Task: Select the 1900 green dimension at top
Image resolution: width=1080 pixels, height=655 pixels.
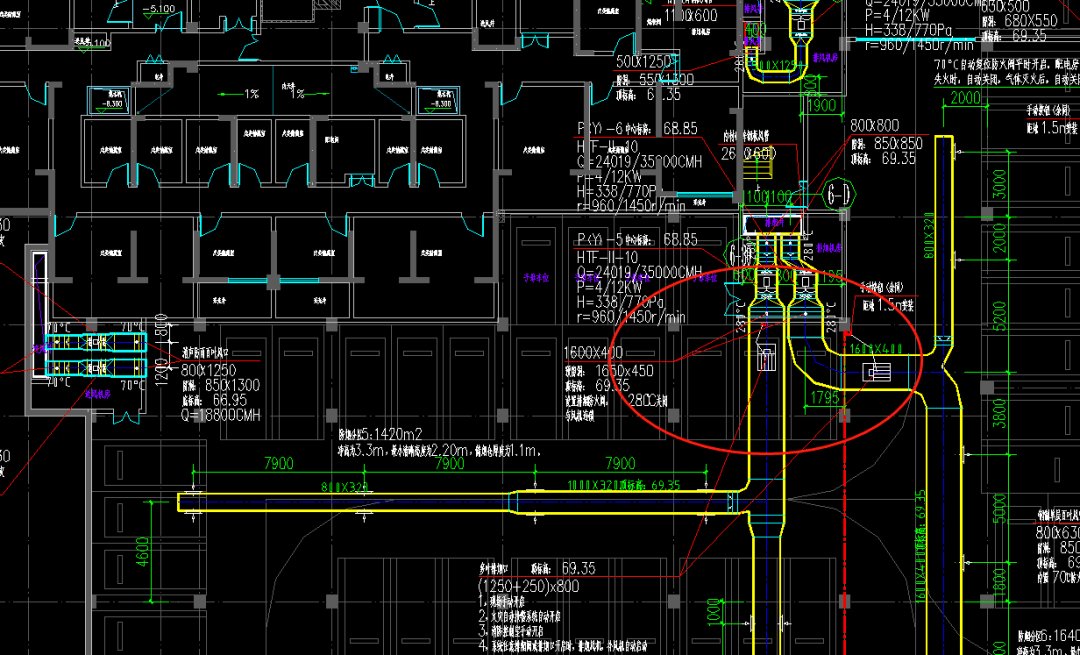Action: 821,106
